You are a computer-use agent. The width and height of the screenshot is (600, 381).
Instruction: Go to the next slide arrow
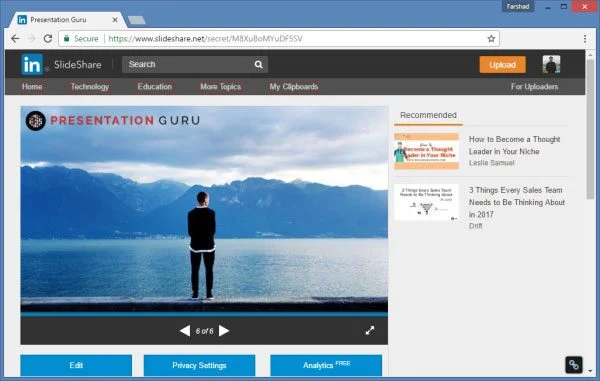[x=224, y=331]
